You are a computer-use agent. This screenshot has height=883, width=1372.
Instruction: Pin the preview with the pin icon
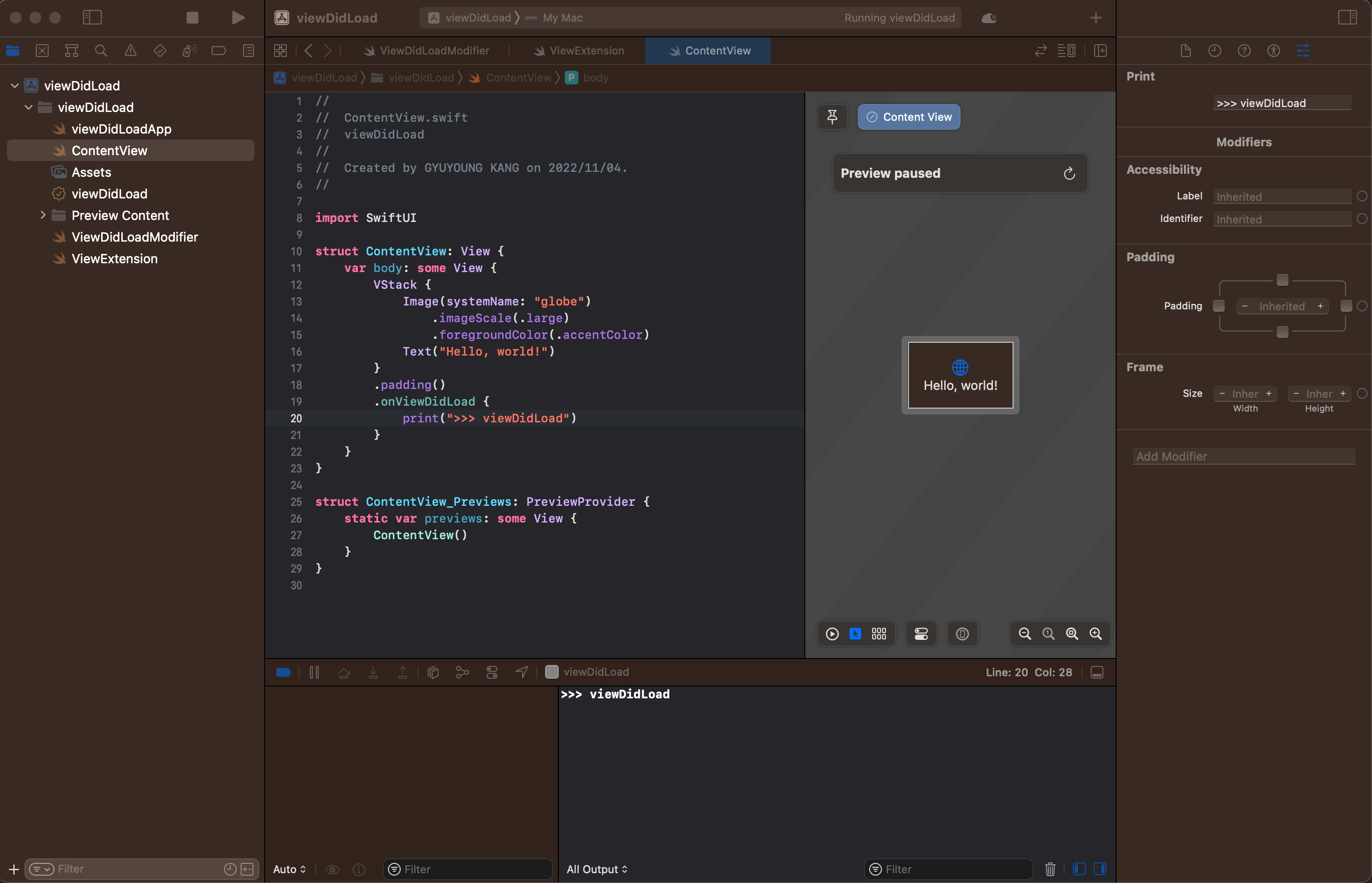(x=832, y=117)
